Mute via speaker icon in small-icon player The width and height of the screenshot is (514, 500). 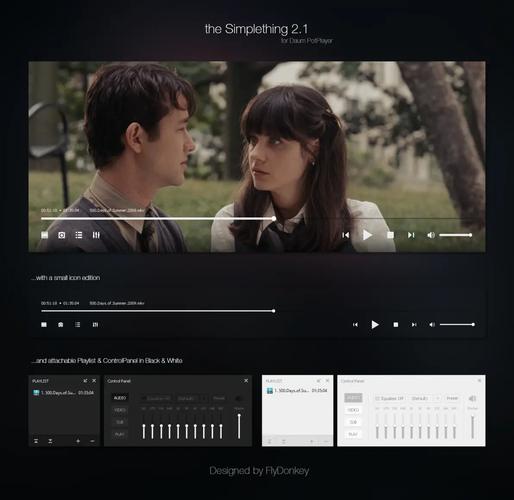coord(432,325)
